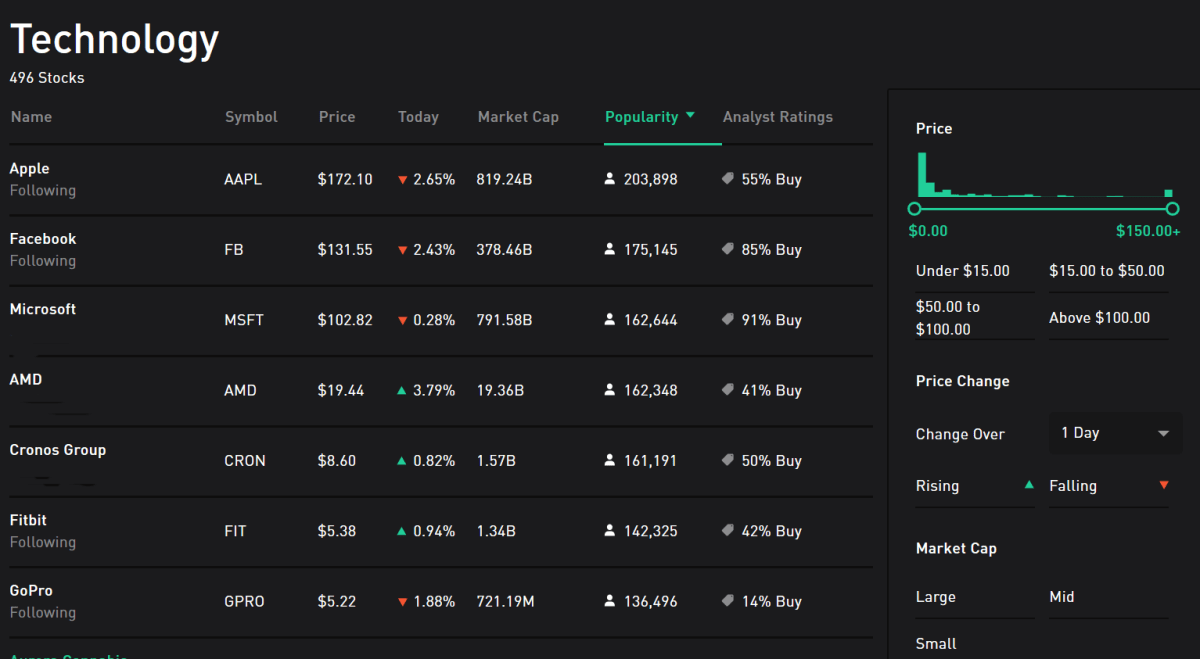Click the Popularity sort arrow

(690, 116)
